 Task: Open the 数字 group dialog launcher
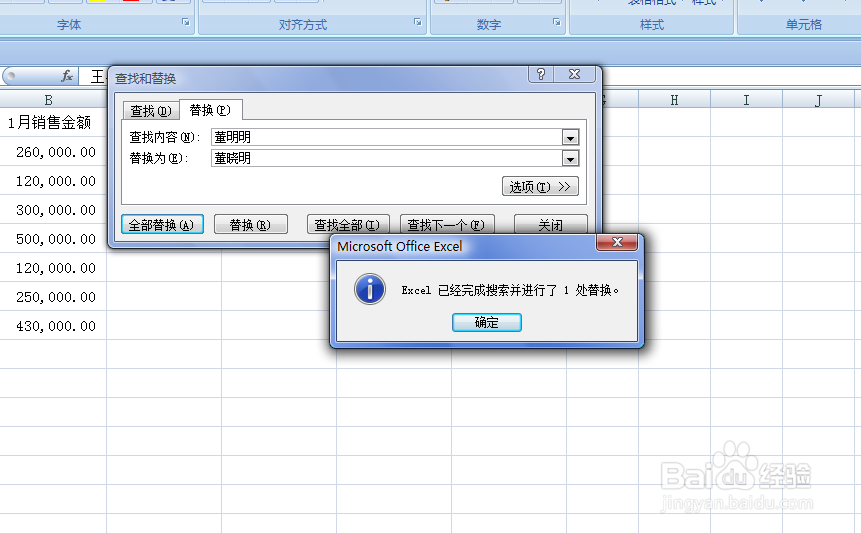coord(556,22)
